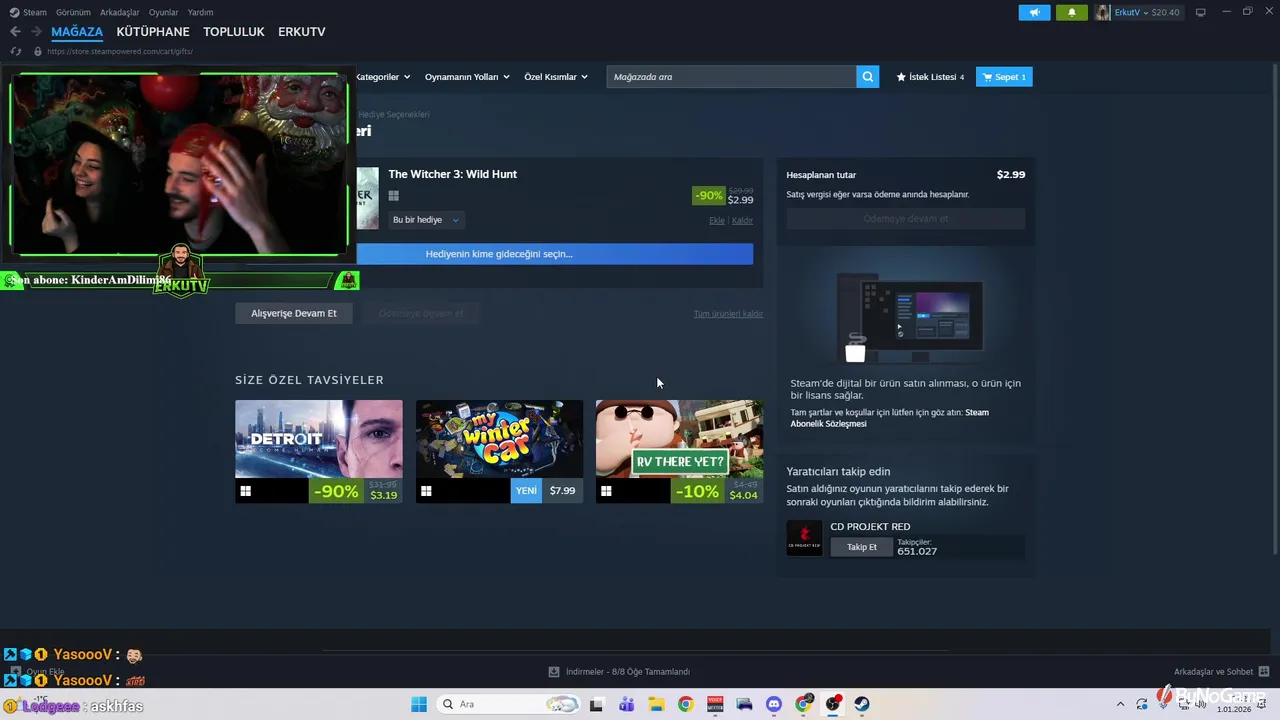Click the Kaldır link for Witcher 3

coord(742,220)
